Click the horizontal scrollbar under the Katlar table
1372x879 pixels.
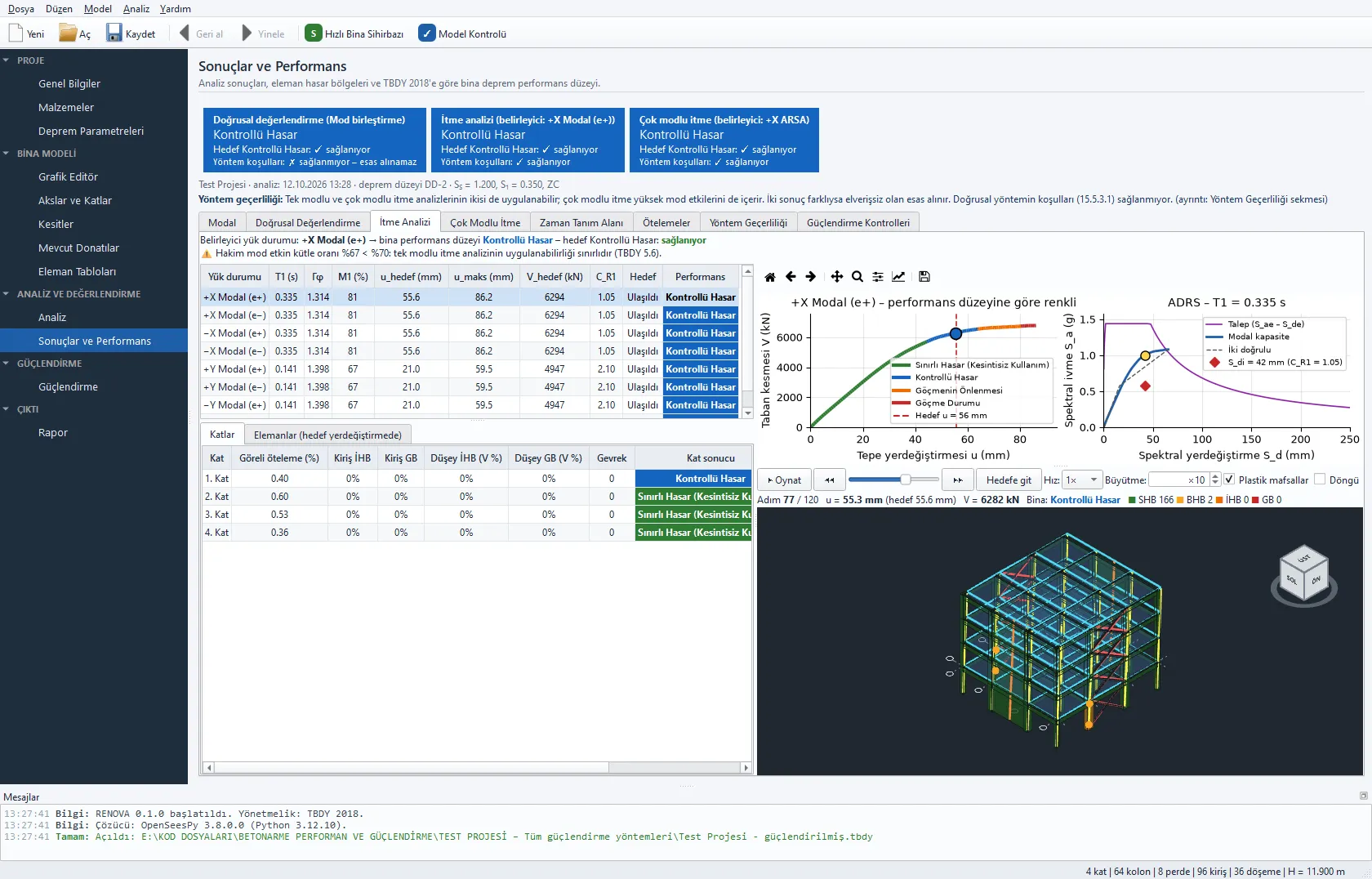click(x=476, y=768)
